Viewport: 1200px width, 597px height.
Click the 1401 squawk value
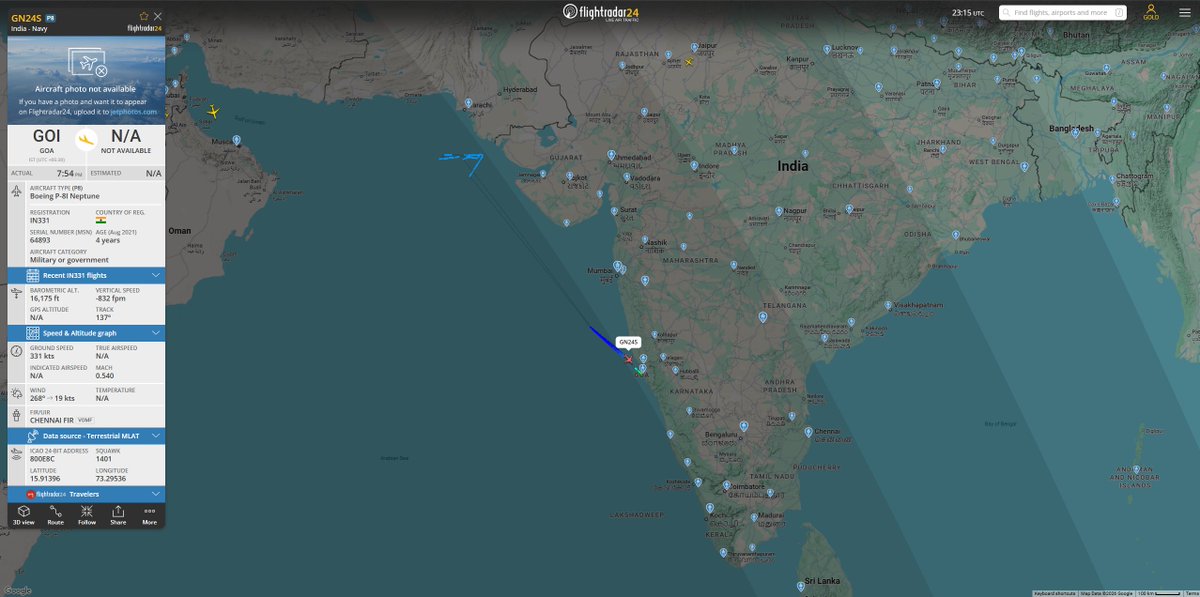click(x=102, y=459)
